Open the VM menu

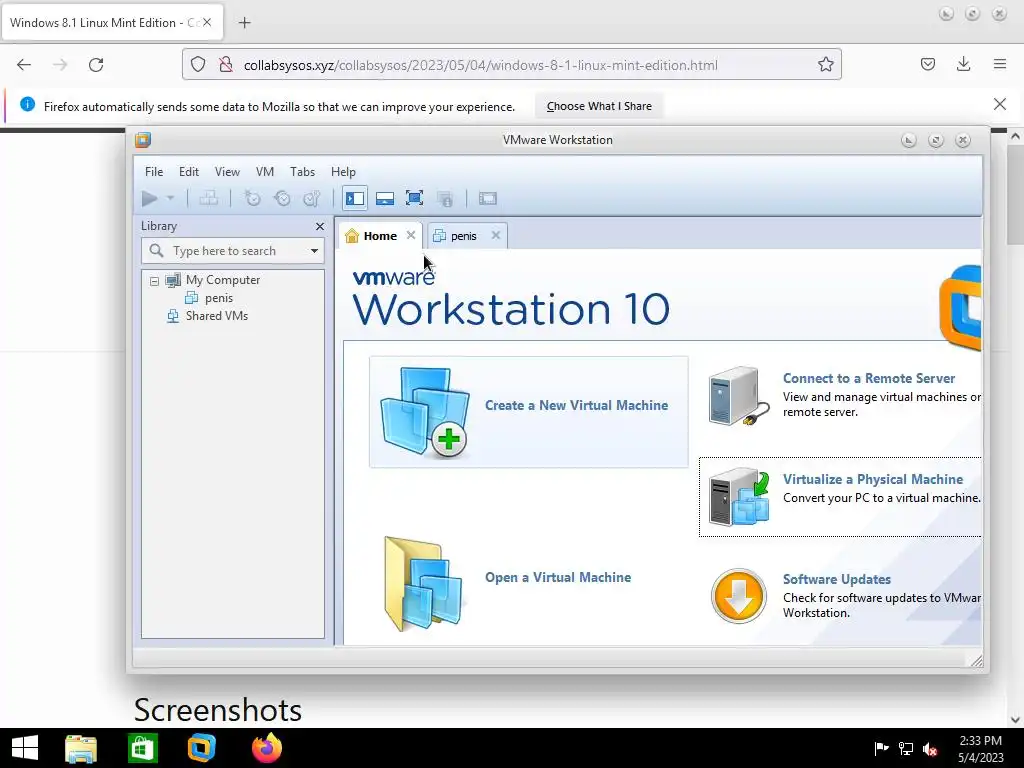pyautogui.click(x=264, y=172)
